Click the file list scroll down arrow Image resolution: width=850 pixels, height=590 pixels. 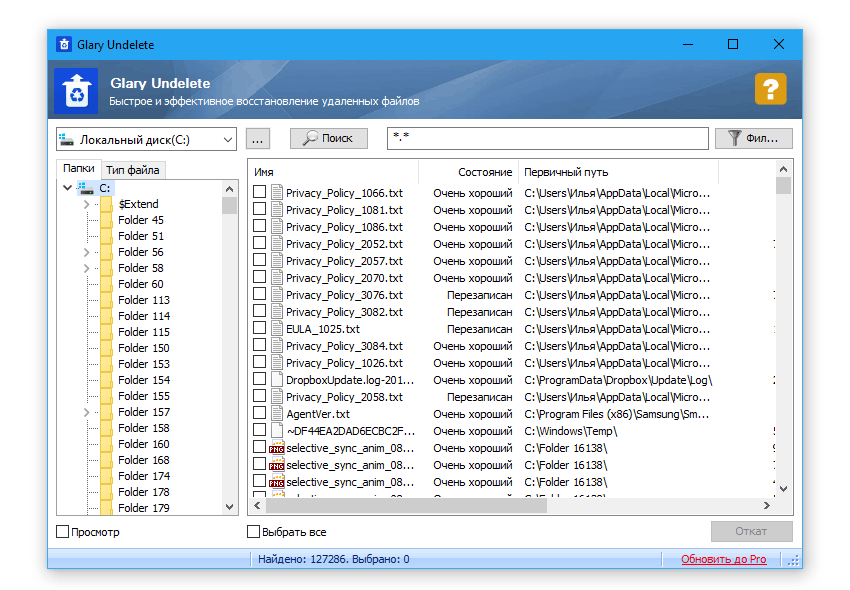(x=783, y=489)
